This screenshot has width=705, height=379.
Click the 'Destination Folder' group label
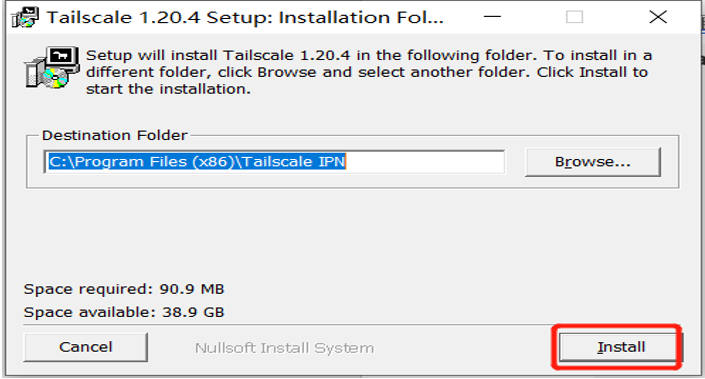coord(114,135)
